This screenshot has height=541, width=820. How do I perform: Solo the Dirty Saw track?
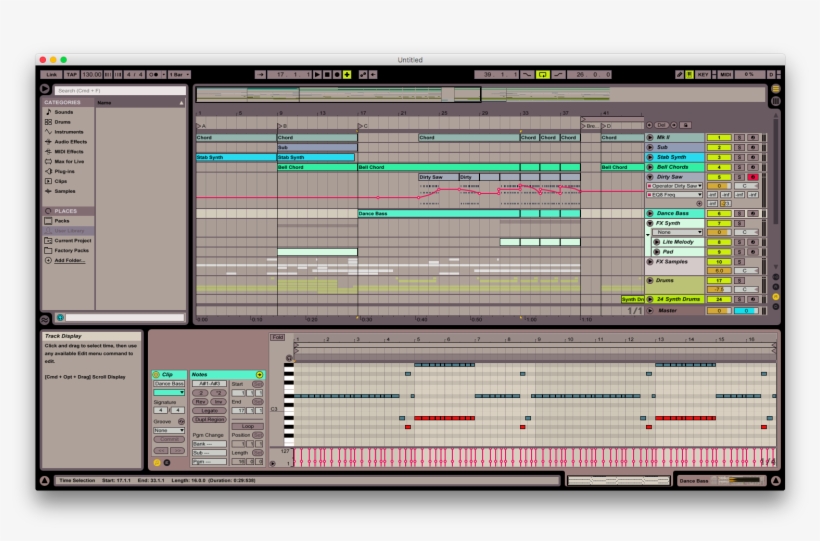point(739,177)
